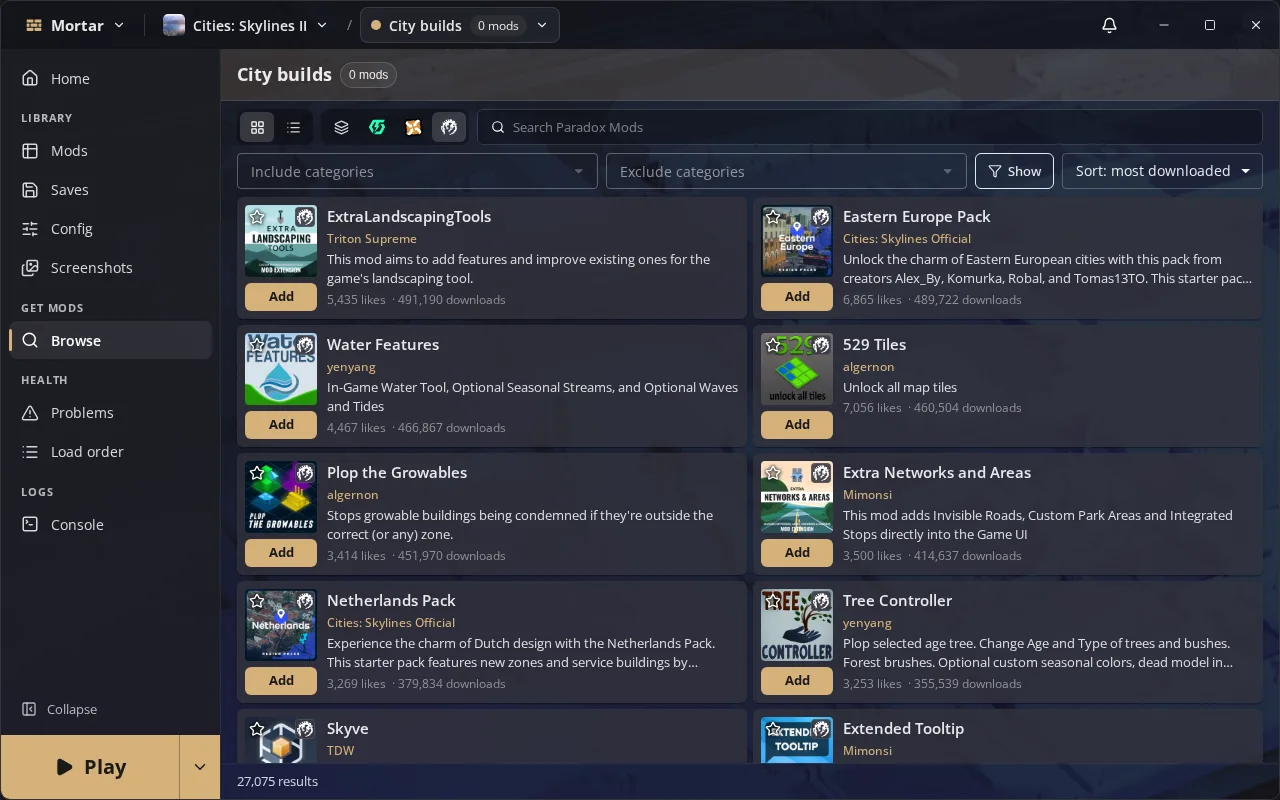Click Paradox badge on ExtraLandscapingTools thumbnail
Screen dimensions: 1280x800
305,217
